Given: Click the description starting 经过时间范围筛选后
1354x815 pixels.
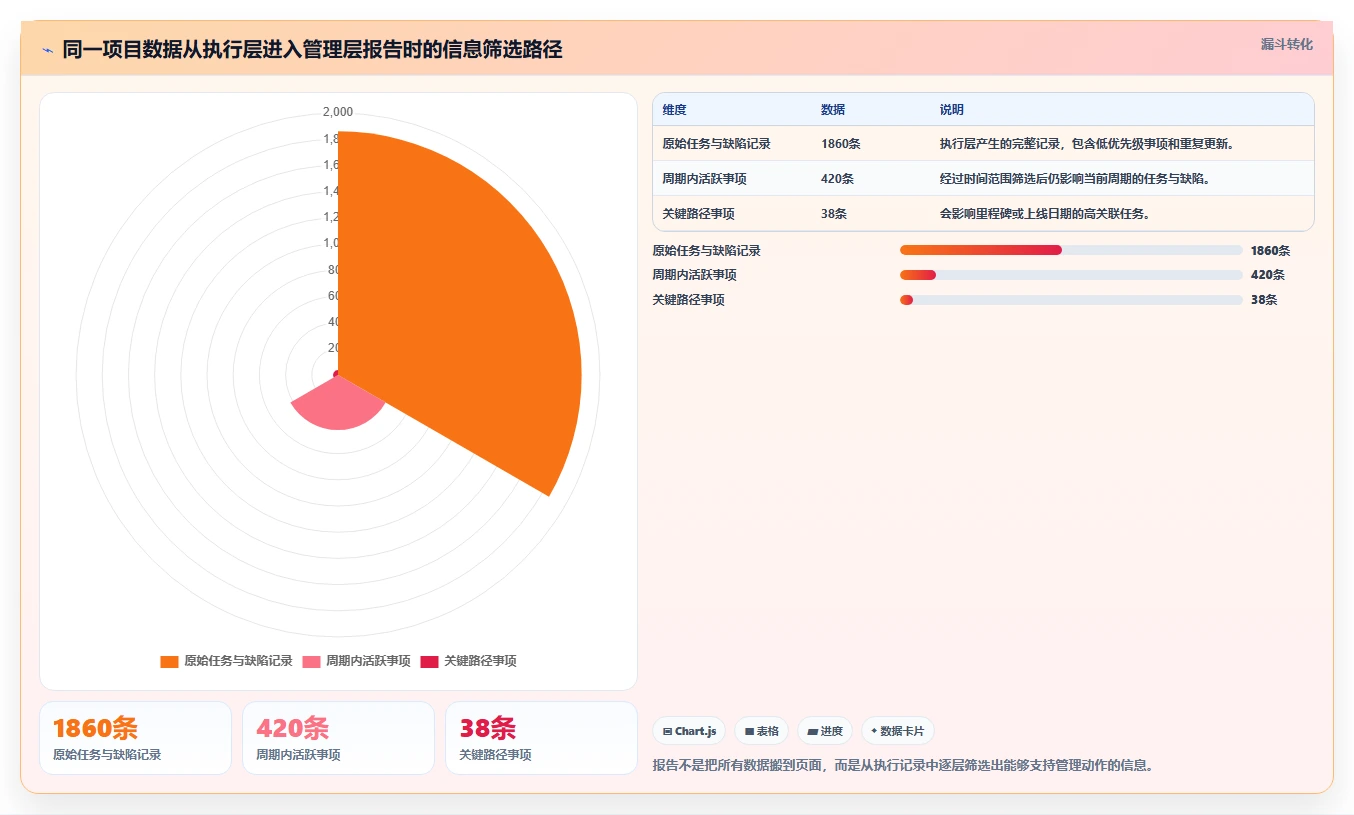Looking at the screenshot, I should [x=1075, y=179].
